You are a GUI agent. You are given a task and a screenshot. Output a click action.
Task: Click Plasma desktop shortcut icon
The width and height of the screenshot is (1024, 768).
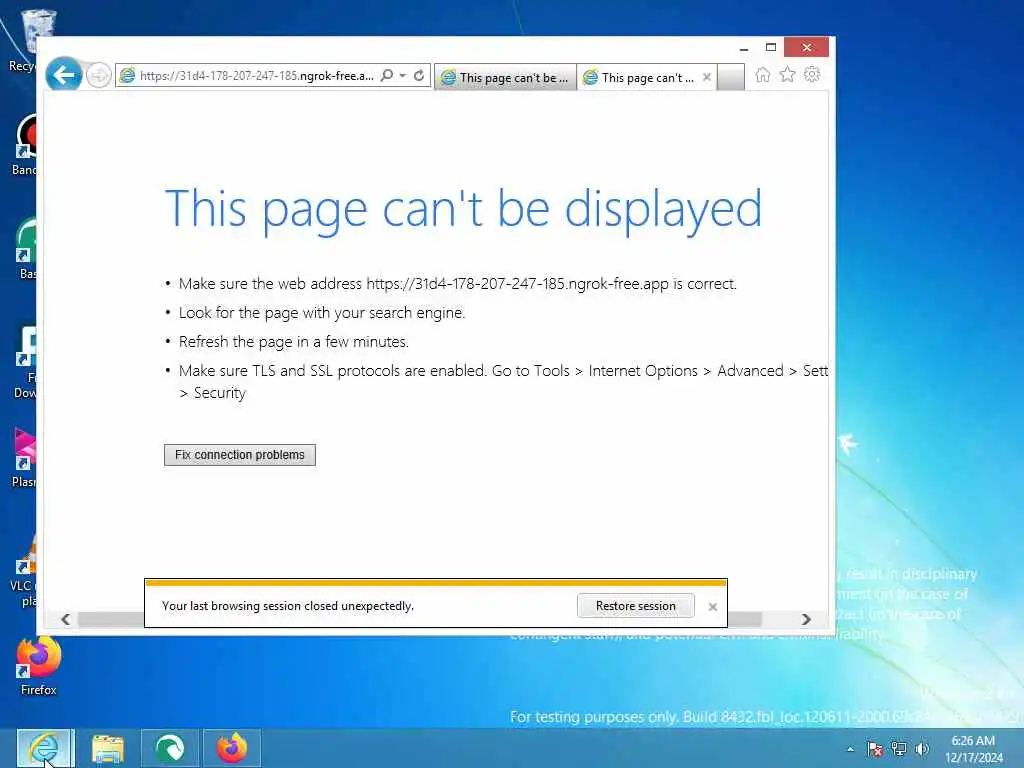(25, 457)
